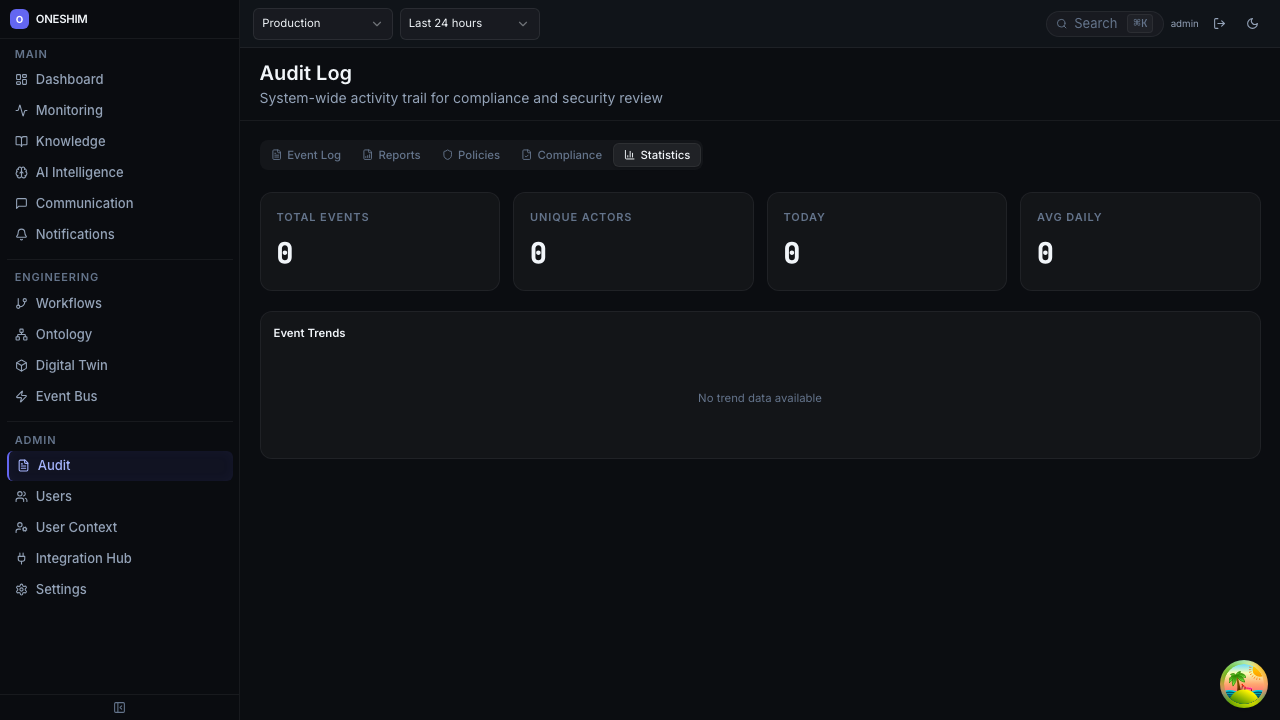Click the Search input field
The width and height of the screenshot is (1280, 720).
[x=1096, y=23]
